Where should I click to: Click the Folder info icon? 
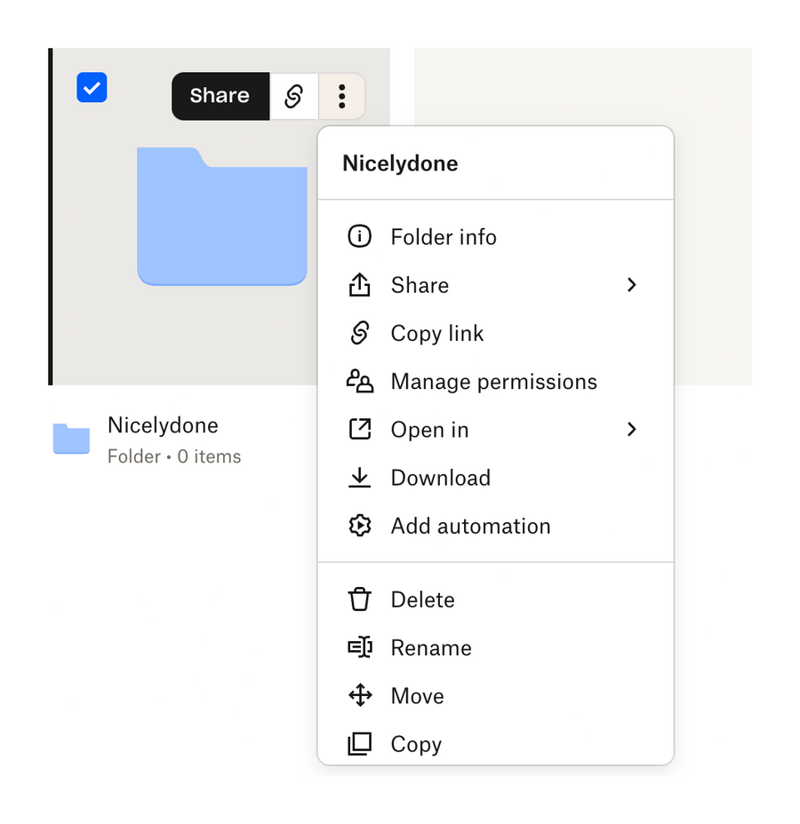pos(360,237)
